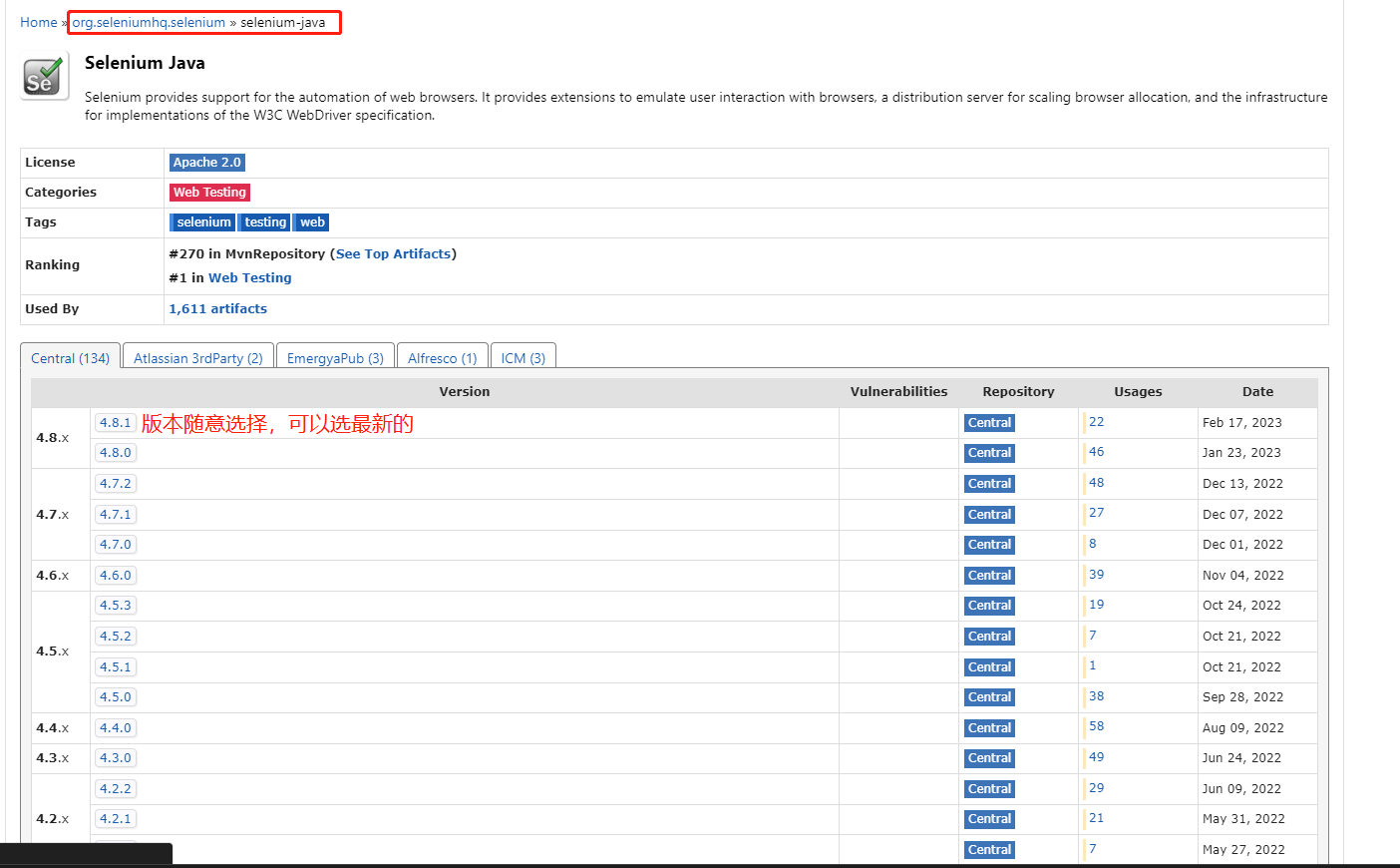Click the Central badge on the 4.8.1 row
The image size is (1400, 868).
pyautogui.click(x=988, y=422)
